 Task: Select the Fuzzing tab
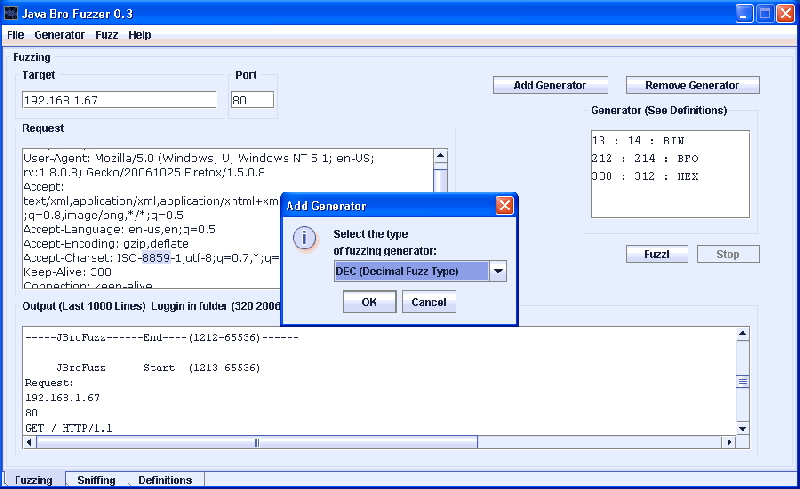[34, 480]
